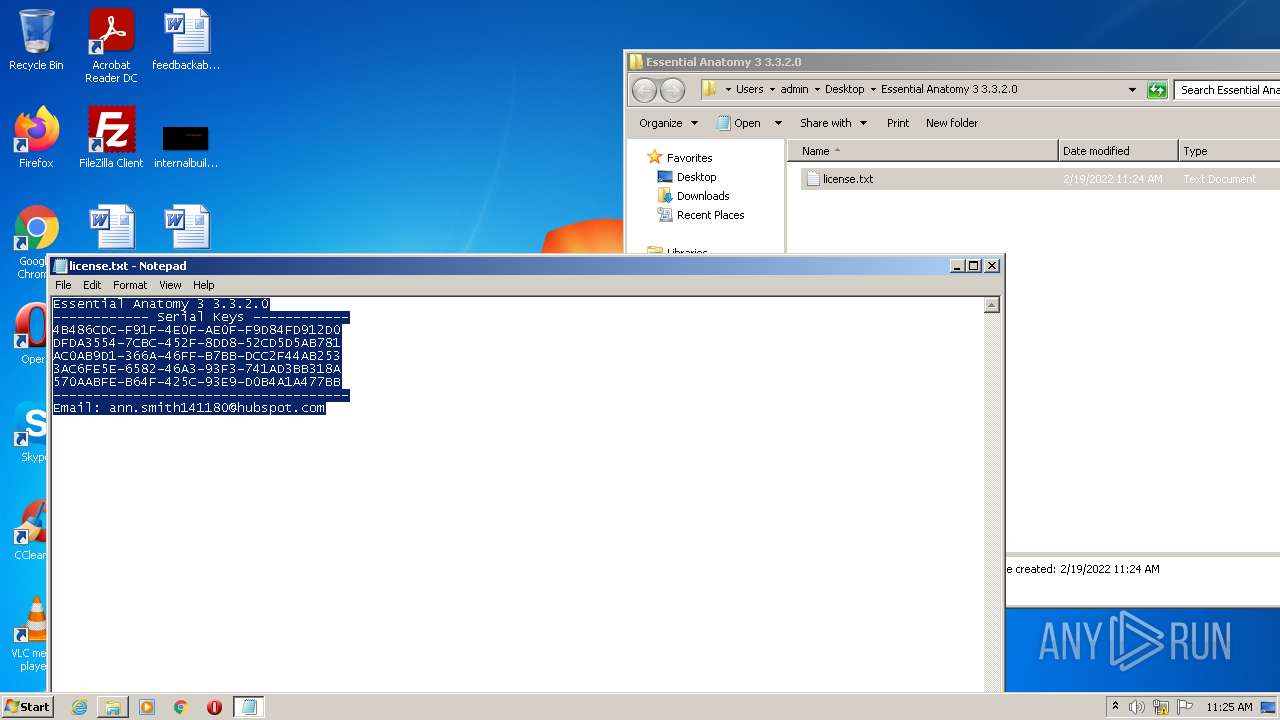Click Notepad's scroll-up arrow

click(992, 305)
